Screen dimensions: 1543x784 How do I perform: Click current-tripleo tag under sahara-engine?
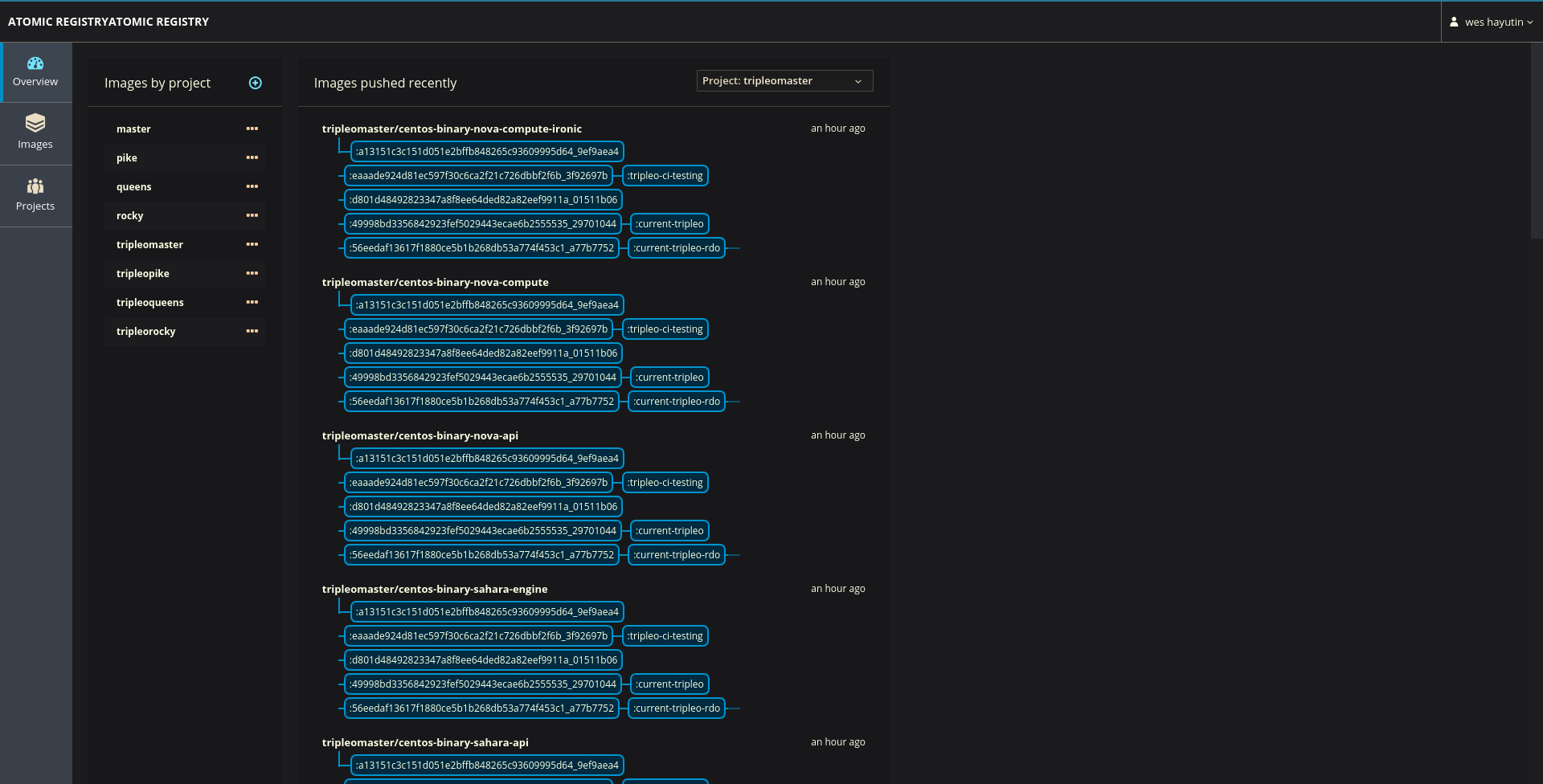pos(669,684)
